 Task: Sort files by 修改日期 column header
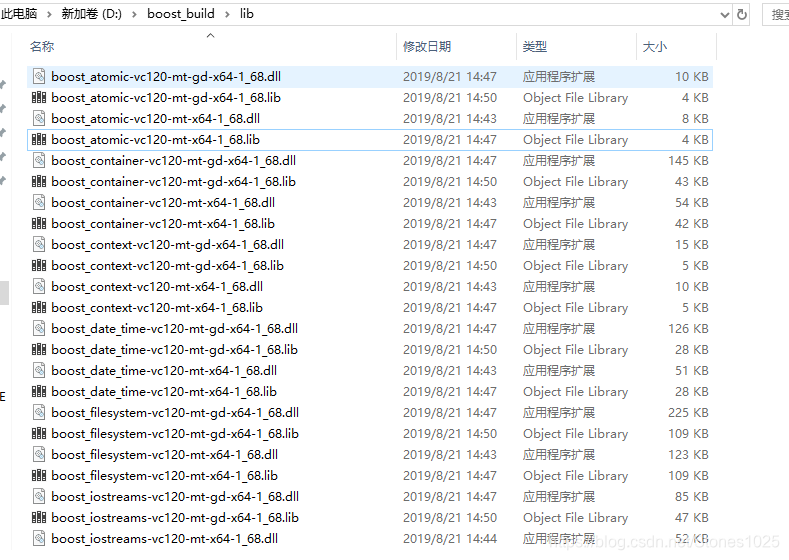coord(456,46)
